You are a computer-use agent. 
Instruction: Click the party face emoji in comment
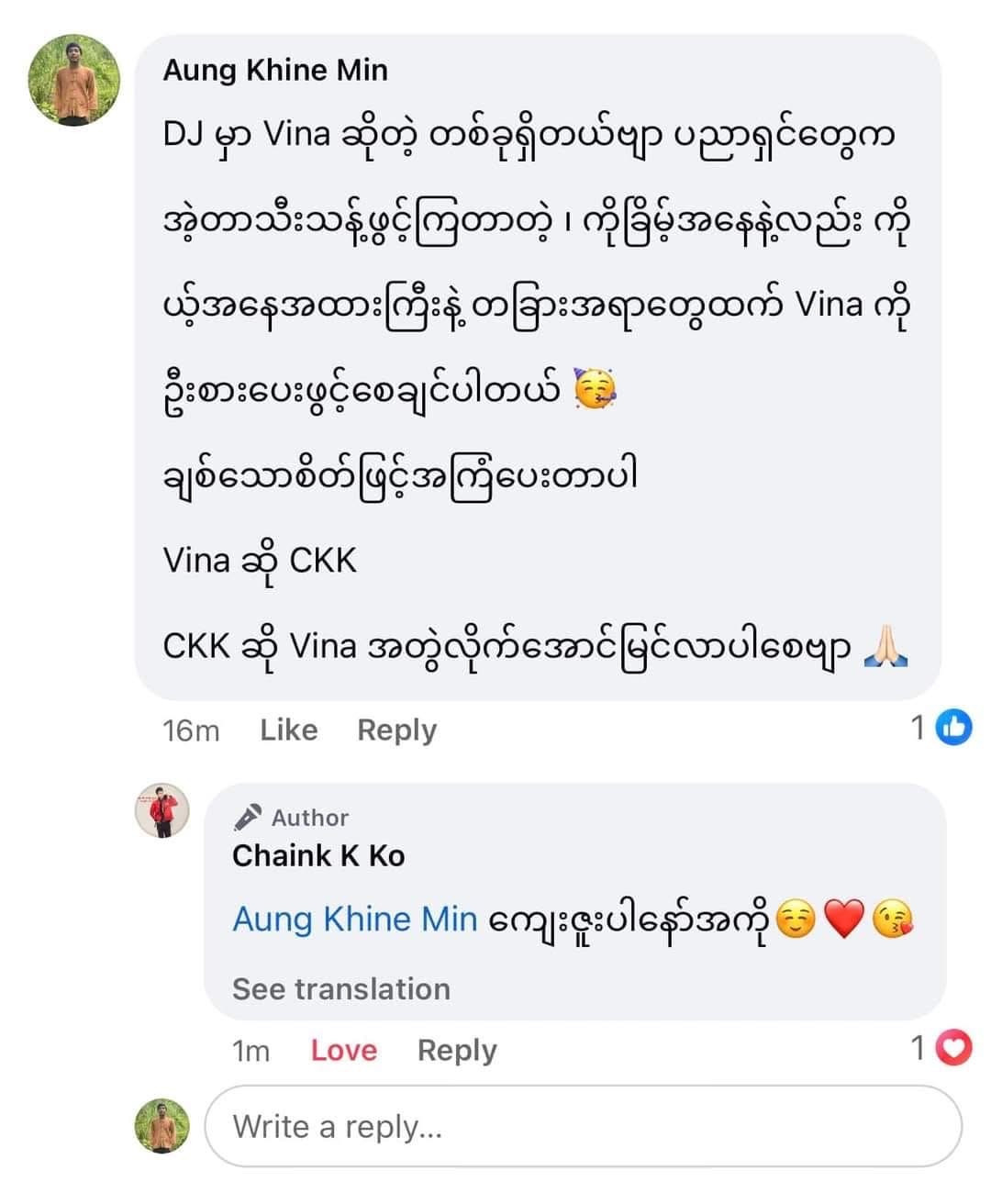coord(595,391)
